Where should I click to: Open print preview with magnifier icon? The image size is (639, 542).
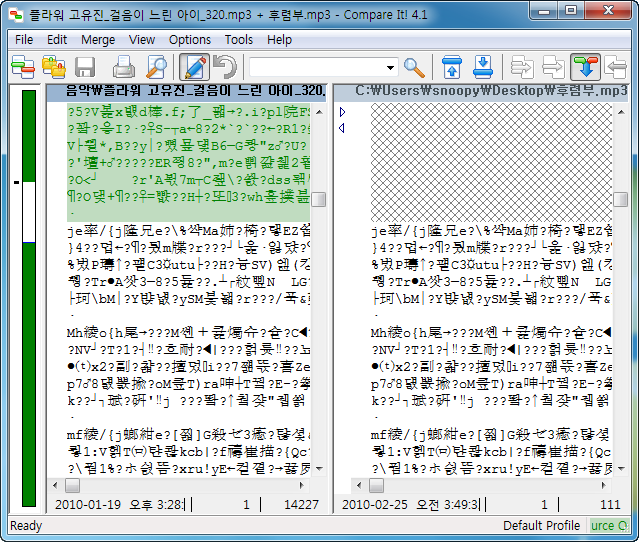157,68
